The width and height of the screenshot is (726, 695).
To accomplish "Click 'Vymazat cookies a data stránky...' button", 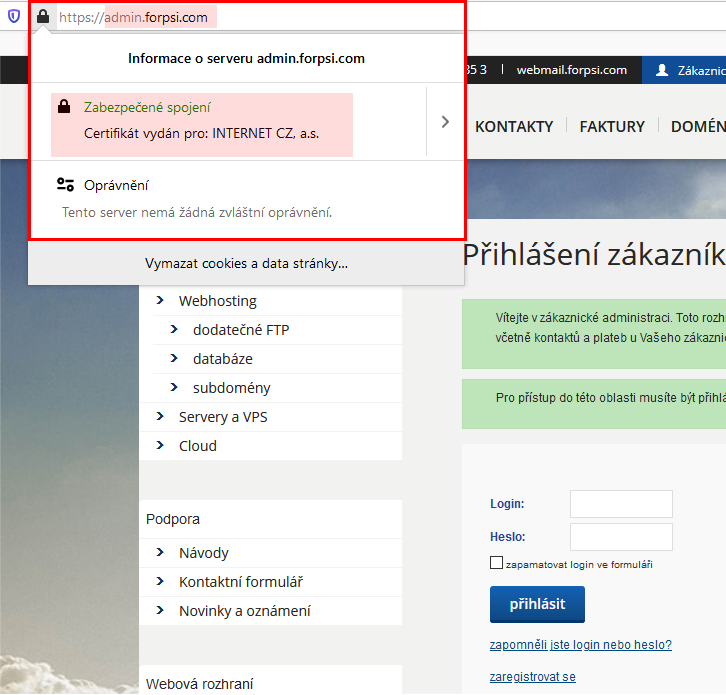I will [246, 263].
